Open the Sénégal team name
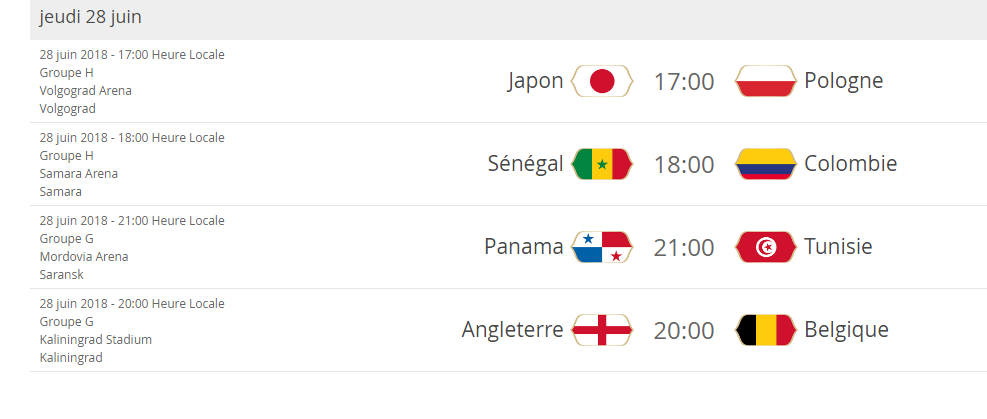Image resolution: width=987 pixels, height=419 pixels. (526, 164)
